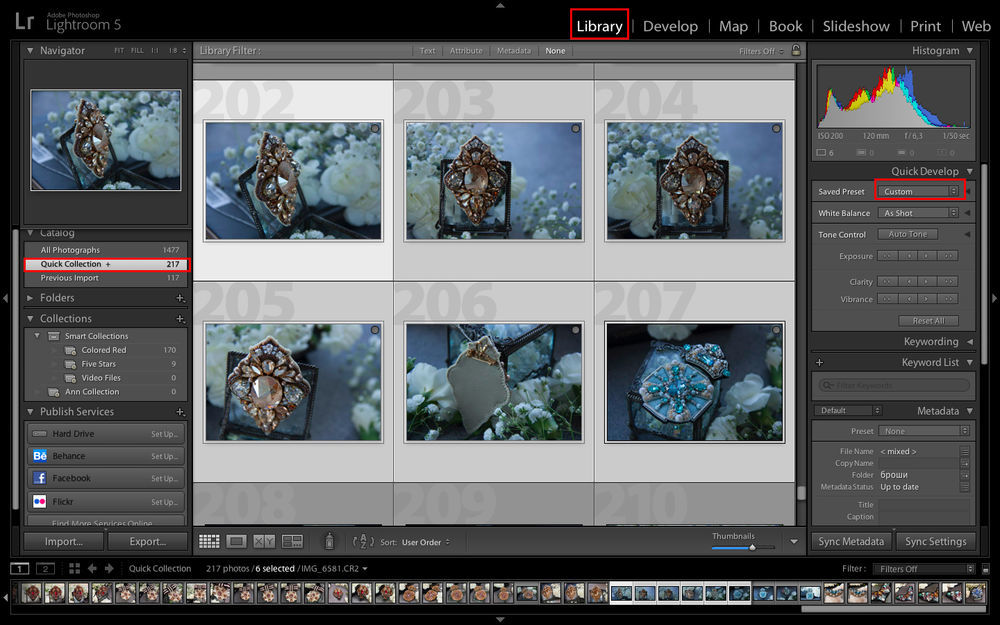The height and width of the screenshot is (625, 1000).
Task: Click the Behance service icon
Action: click(x=40, y=456)
